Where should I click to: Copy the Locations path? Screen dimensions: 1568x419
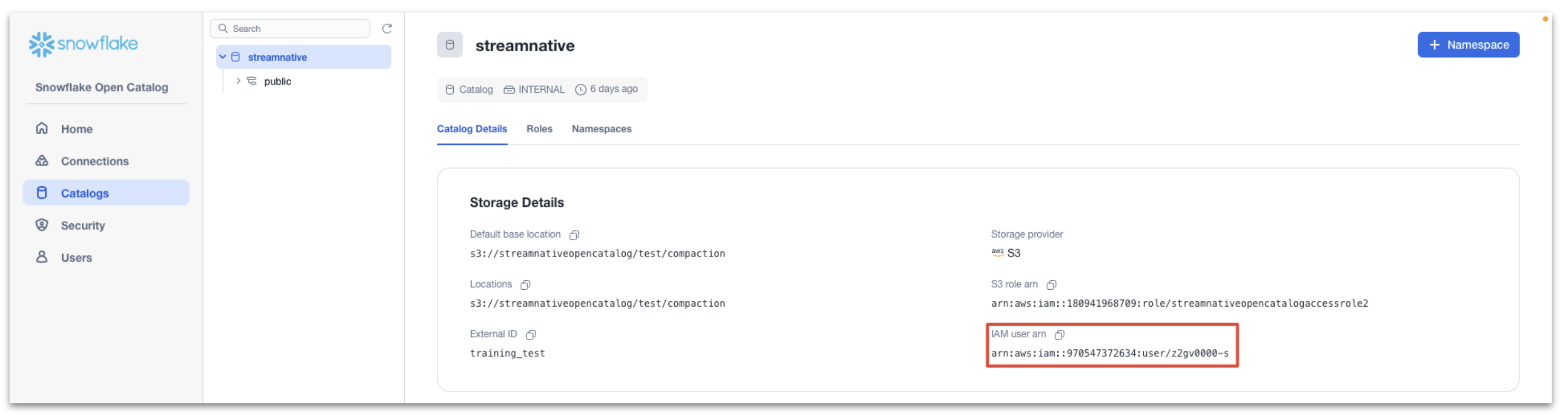526,284
